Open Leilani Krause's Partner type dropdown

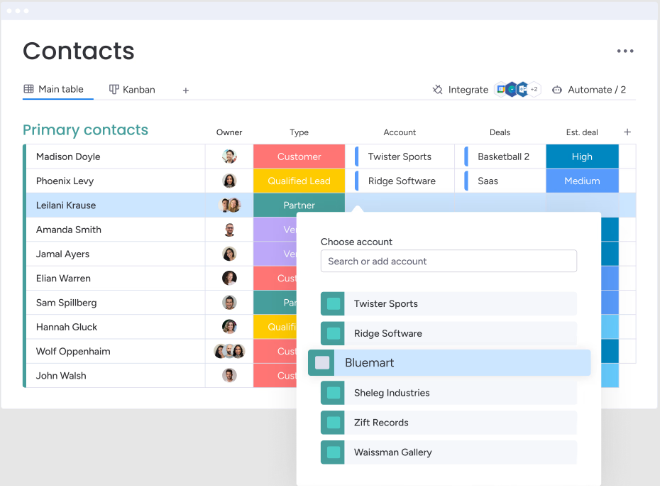(x=299, y=205)
